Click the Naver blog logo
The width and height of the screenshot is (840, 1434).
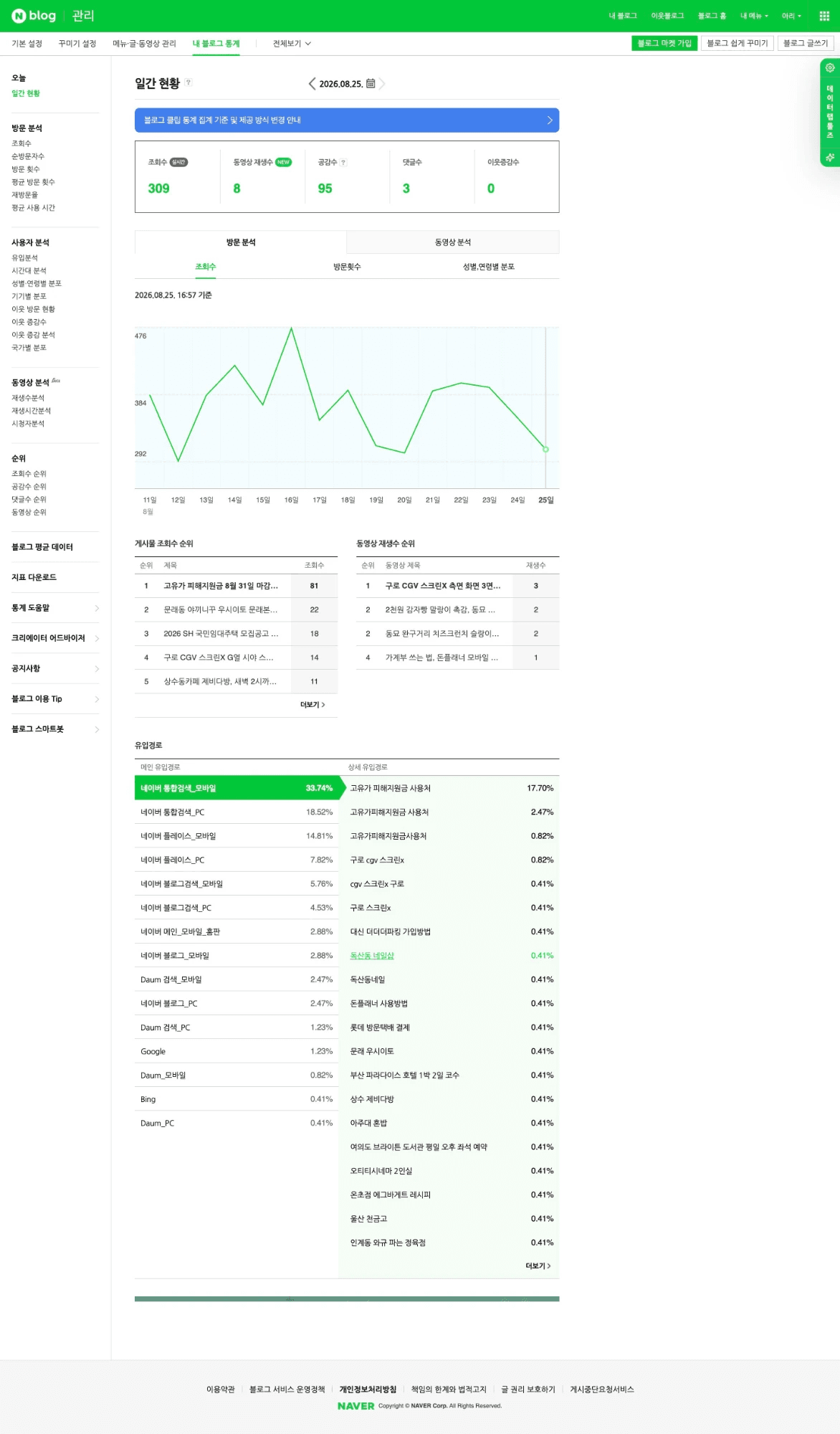pos(34,16)
